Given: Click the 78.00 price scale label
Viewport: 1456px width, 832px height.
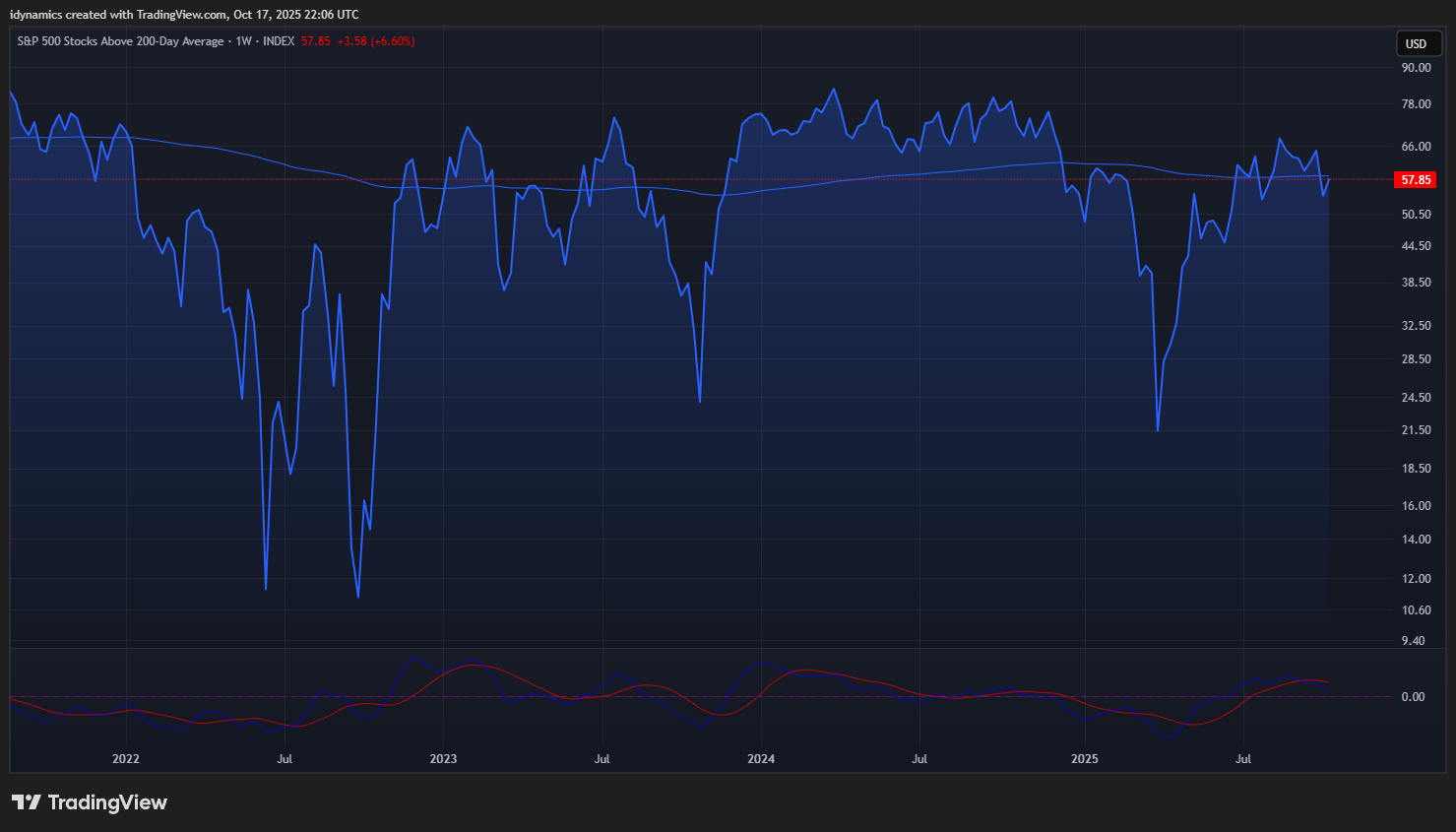Looking at the screenshot, I should coord(1416,104).
